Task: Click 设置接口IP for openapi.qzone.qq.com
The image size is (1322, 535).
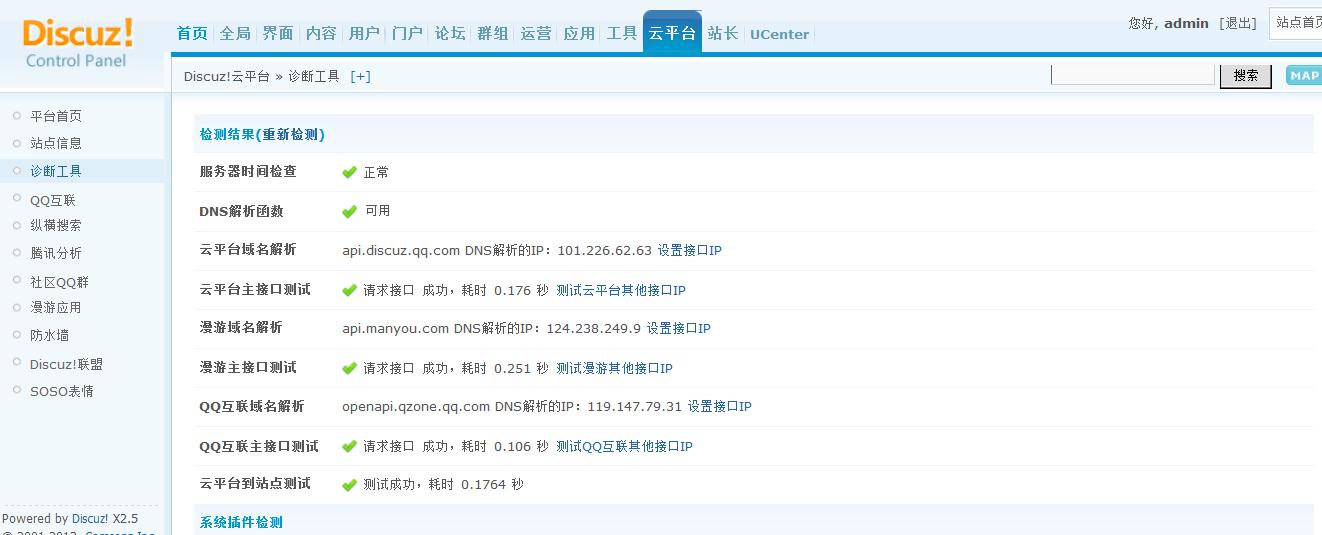Action: point(719,406)
